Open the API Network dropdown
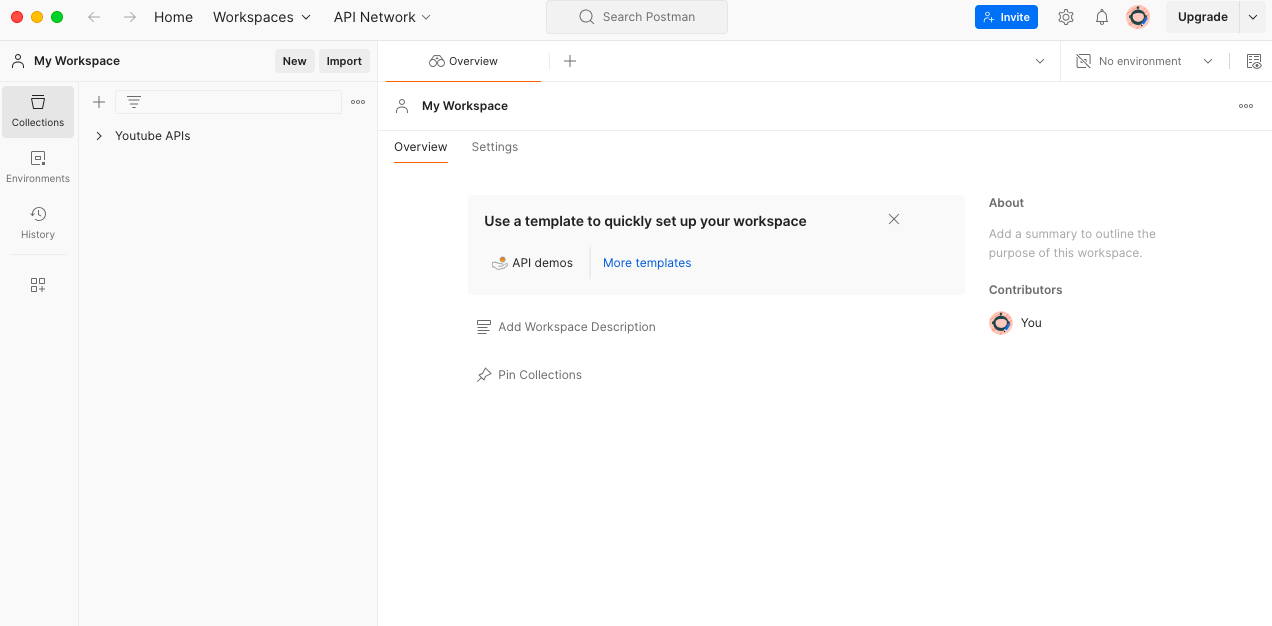The image size is (1272, 626). [x=383, y=17]
